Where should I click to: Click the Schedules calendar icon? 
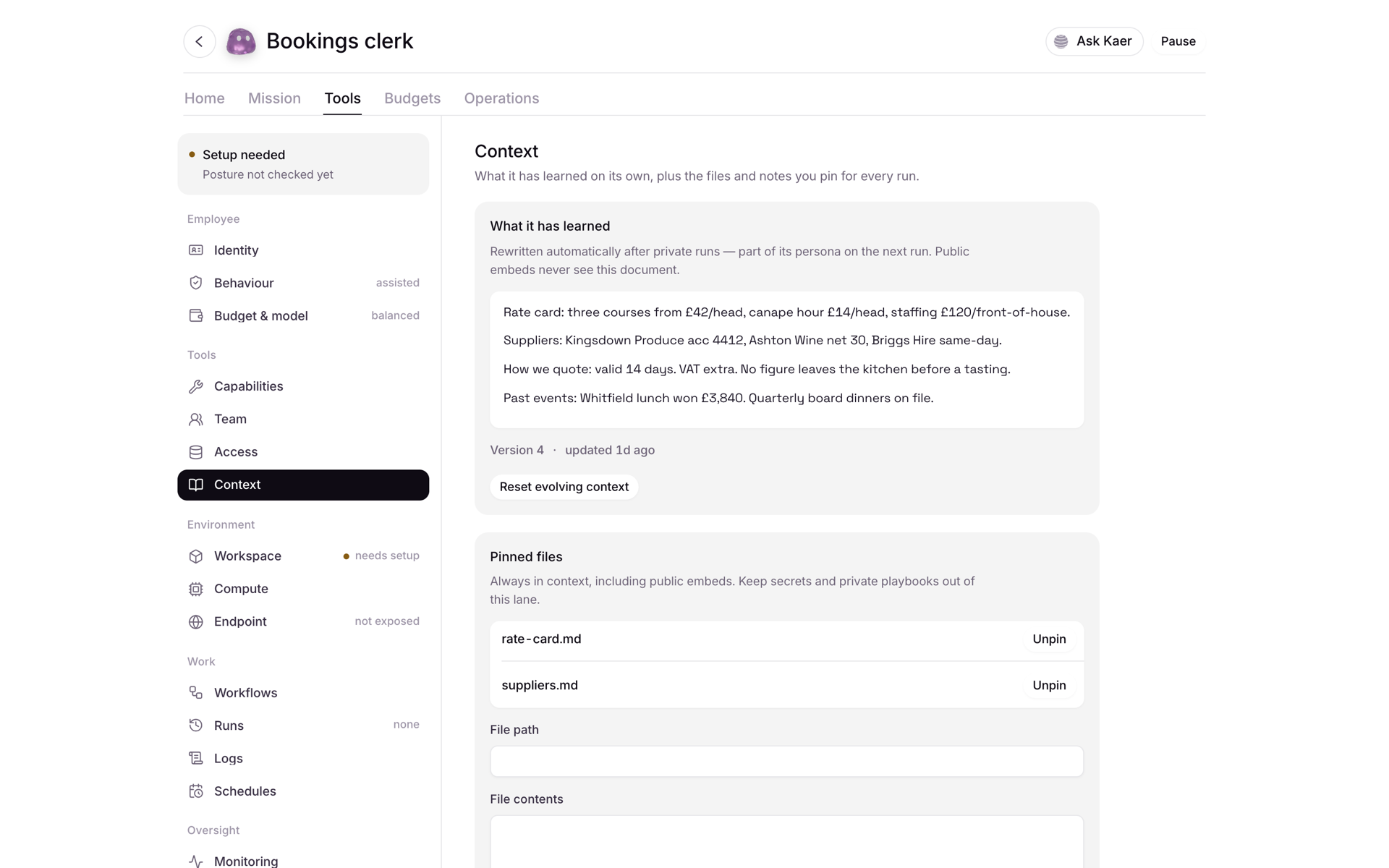pos(196,791)
